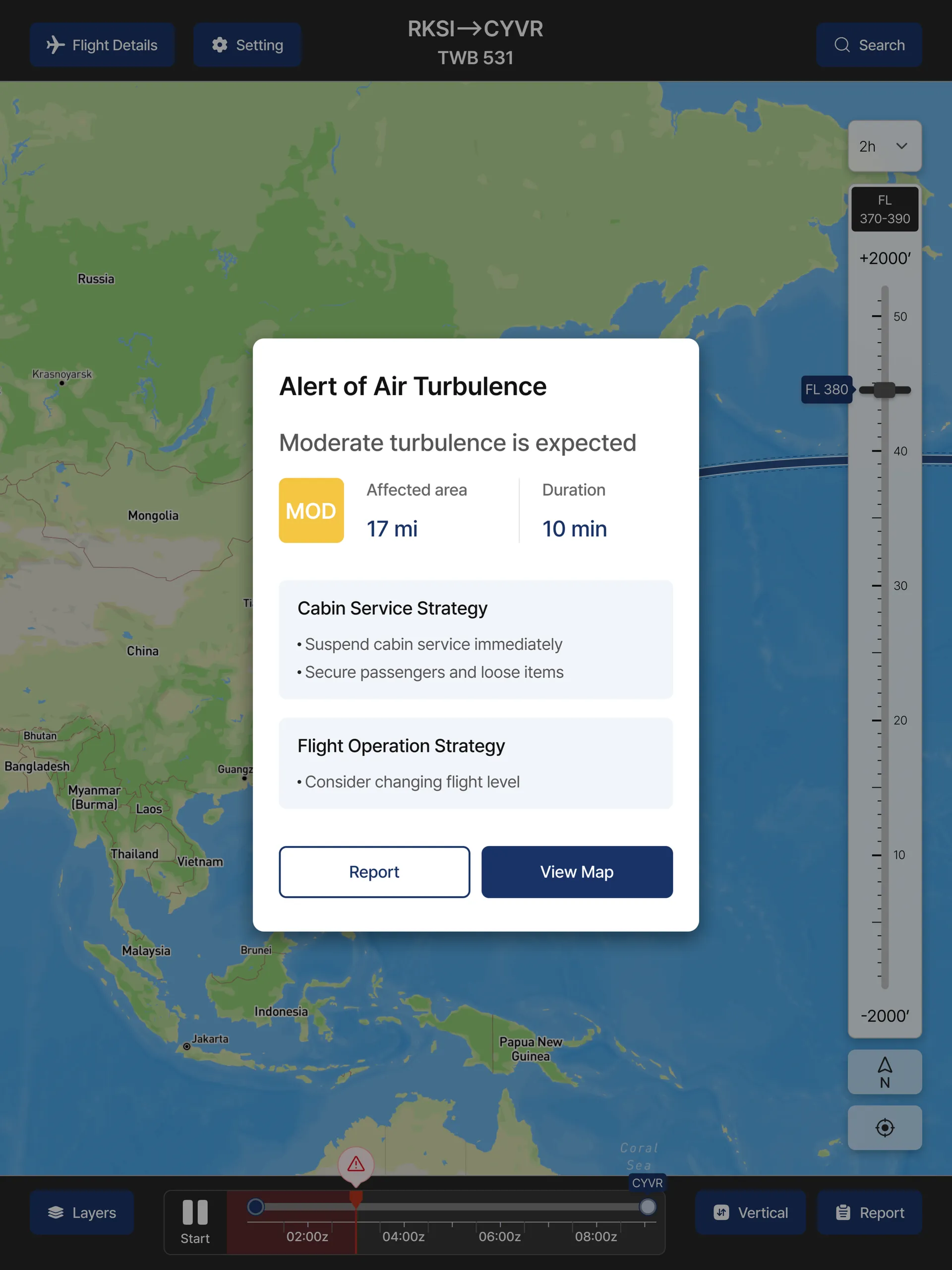Expand the 2h time range dropdown
952x1270 pixels.
tap(884, 146)
